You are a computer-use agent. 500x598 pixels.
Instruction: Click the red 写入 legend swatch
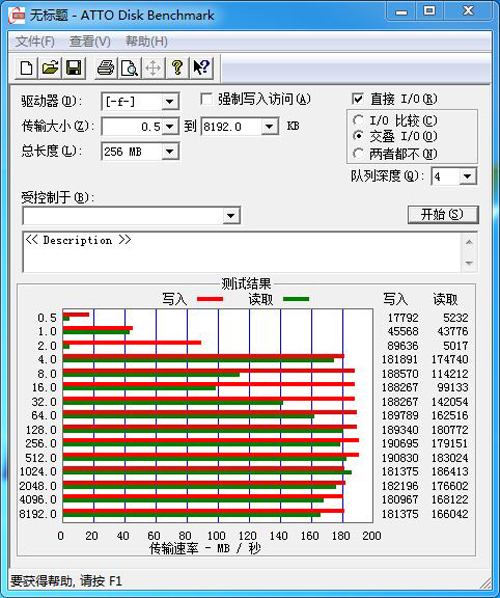(210, 299)
